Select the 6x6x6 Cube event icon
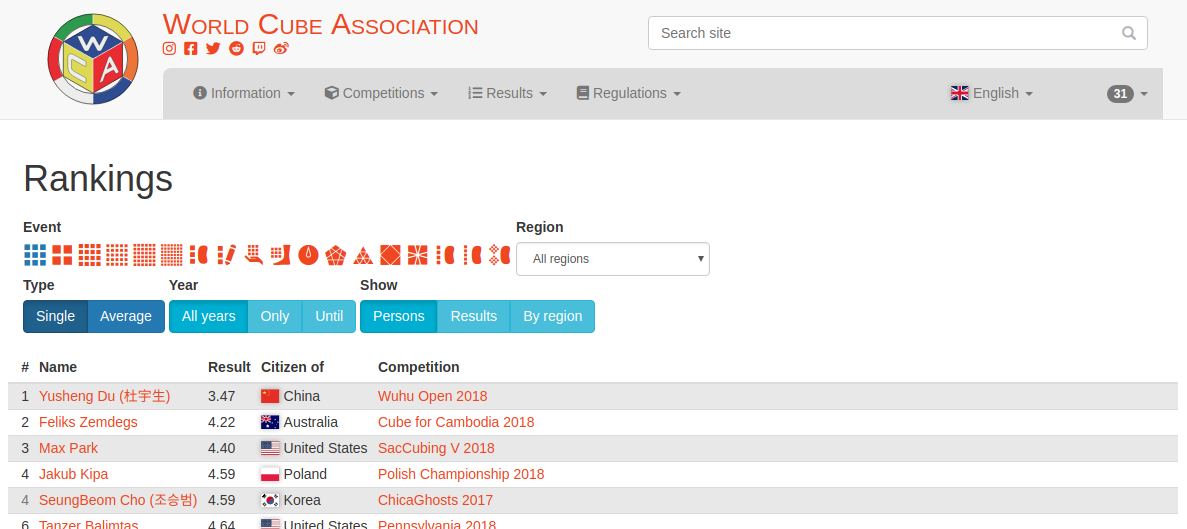Screen dimensions: 1187x529 click(x=144, y=255)
